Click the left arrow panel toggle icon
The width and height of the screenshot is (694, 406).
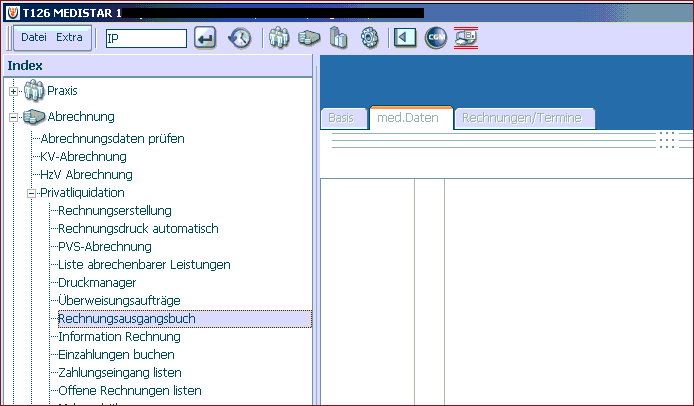pos(405,38)
